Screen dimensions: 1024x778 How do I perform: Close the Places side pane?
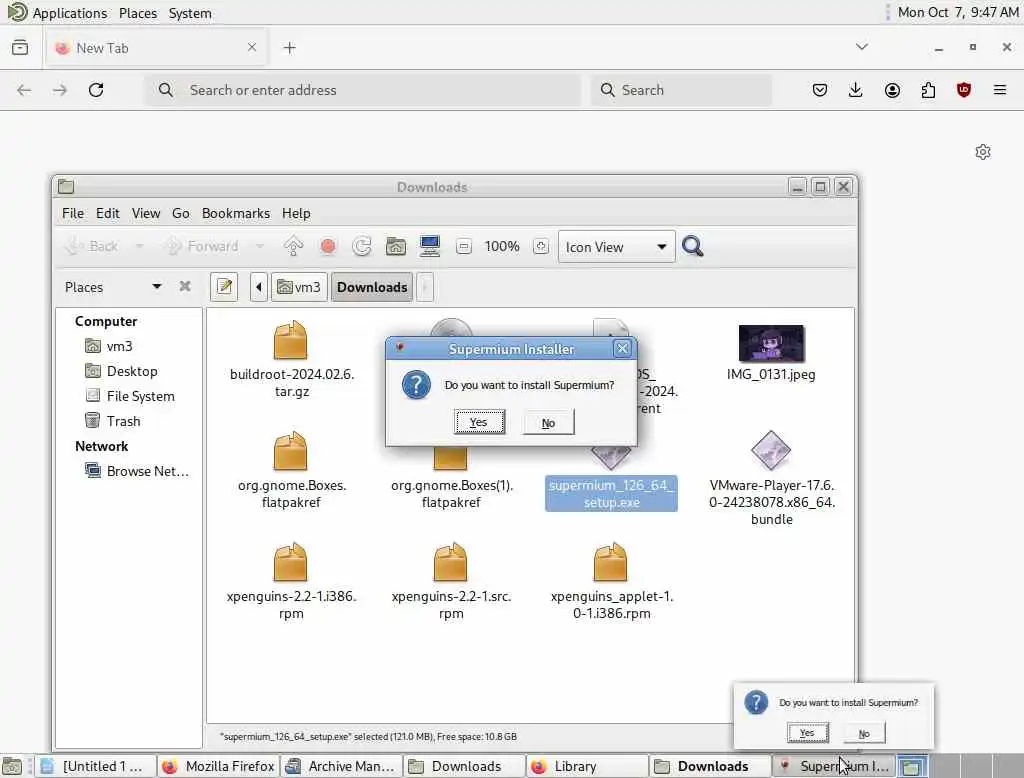click(185, 286)
